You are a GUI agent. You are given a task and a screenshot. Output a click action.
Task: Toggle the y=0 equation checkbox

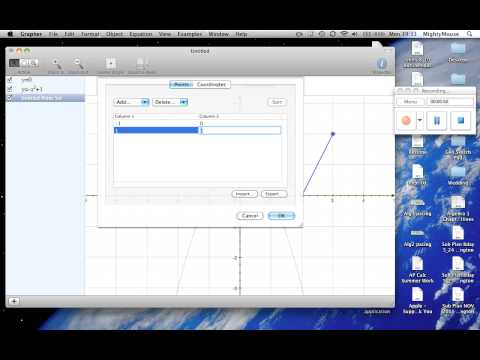coord(10,80)
